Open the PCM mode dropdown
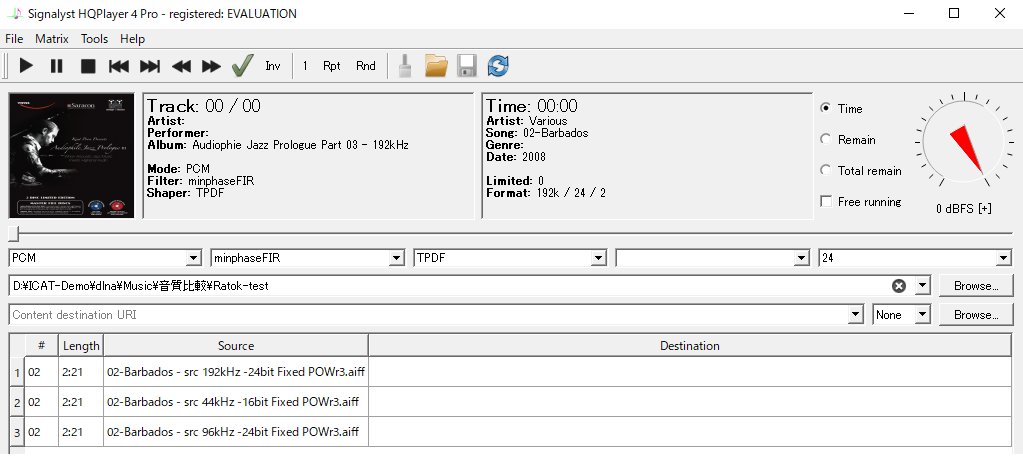The height and width of the screenshot is (461, 1023). (105, 258)
